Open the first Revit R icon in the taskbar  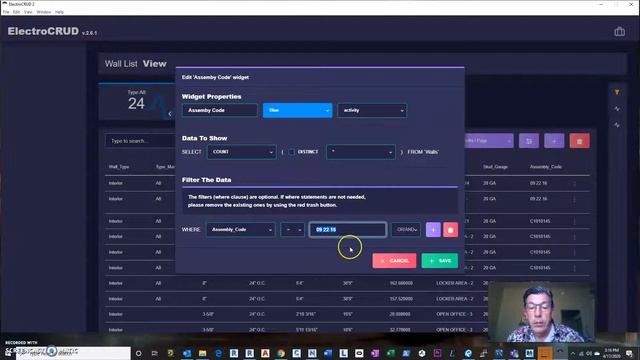[234, 353]
